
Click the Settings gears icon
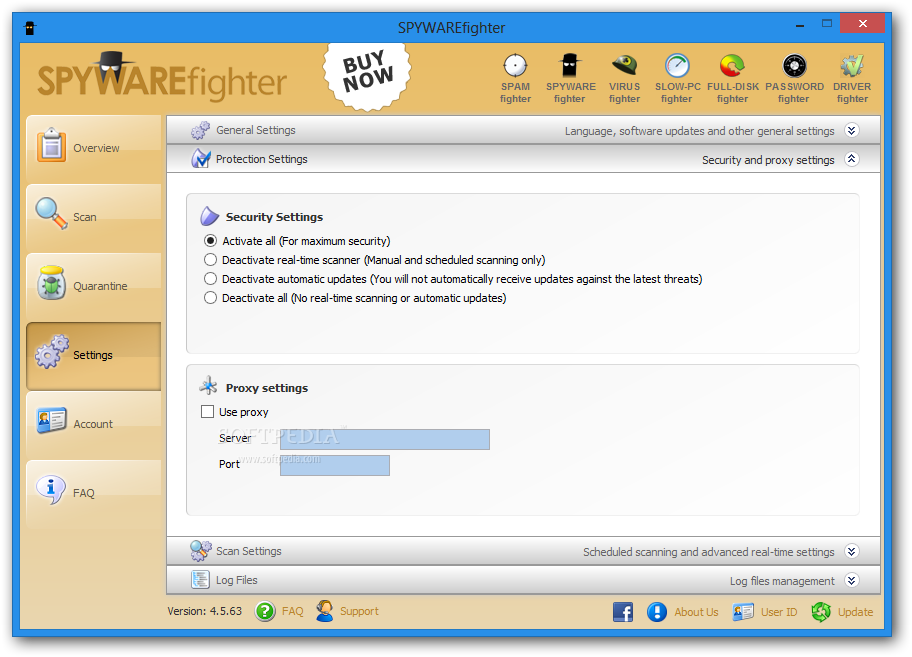[x=52, y=351]
